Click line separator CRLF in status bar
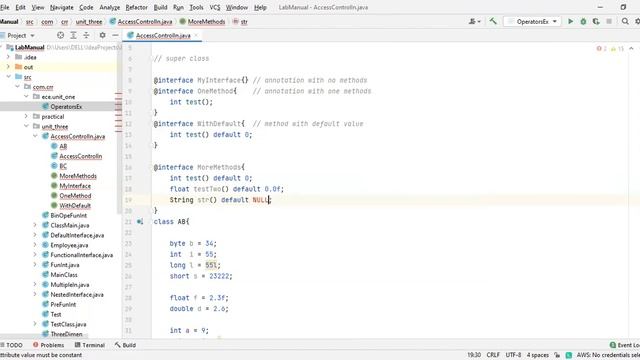The width and height of the screenshot is (640, 360). (493, 355)
